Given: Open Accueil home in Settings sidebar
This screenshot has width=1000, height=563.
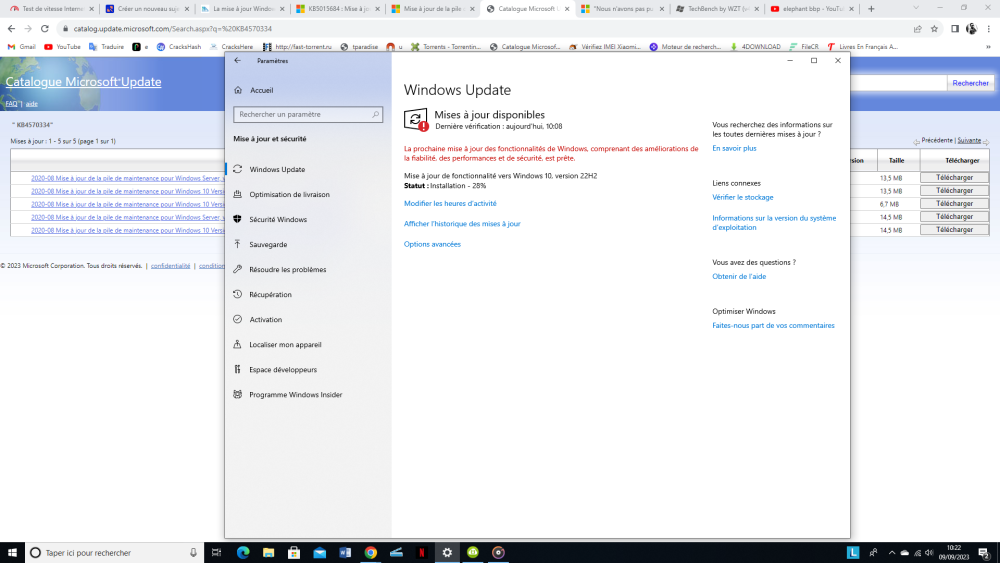Looking at the screenshot, I should 261,91.
